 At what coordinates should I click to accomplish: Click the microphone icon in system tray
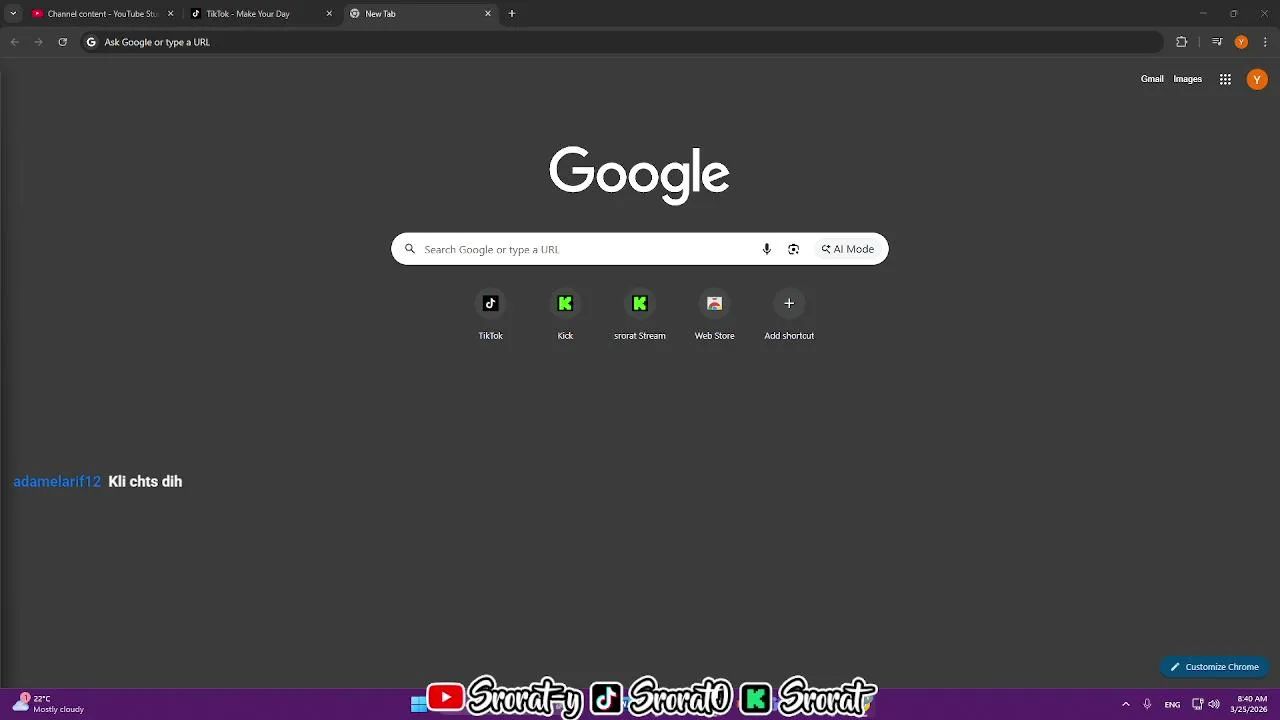[1147, 704]
